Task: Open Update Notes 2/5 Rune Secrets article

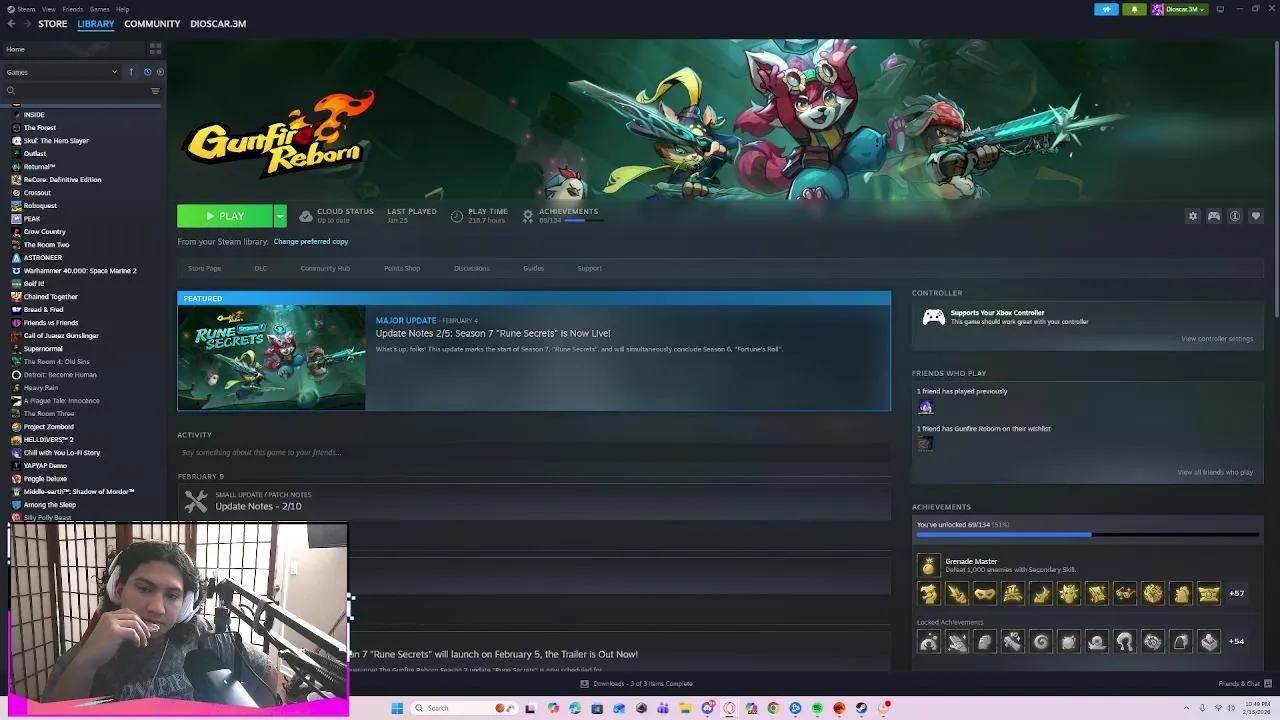Action: point(493,333)
